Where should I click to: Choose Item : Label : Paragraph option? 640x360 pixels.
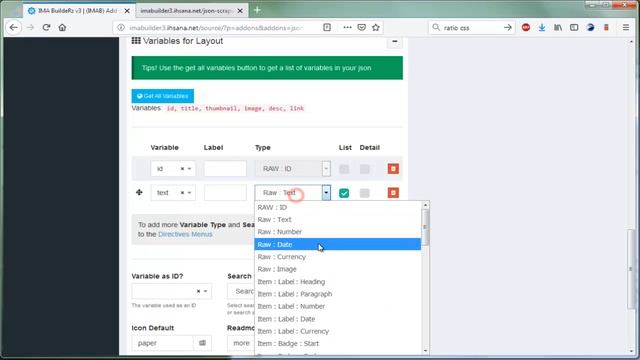click(x=338, y=294)
